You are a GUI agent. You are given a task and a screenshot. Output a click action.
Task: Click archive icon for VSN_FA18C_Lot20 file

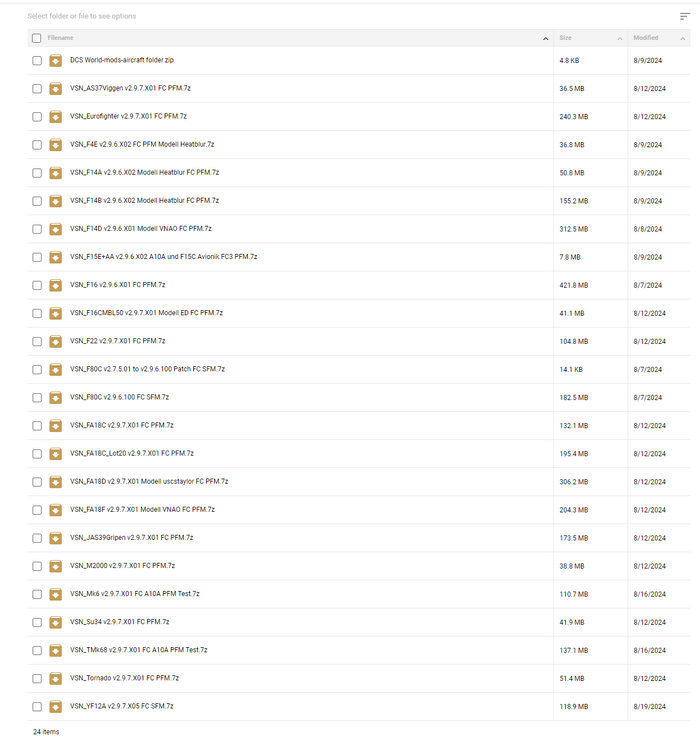[x=56, y=454]
